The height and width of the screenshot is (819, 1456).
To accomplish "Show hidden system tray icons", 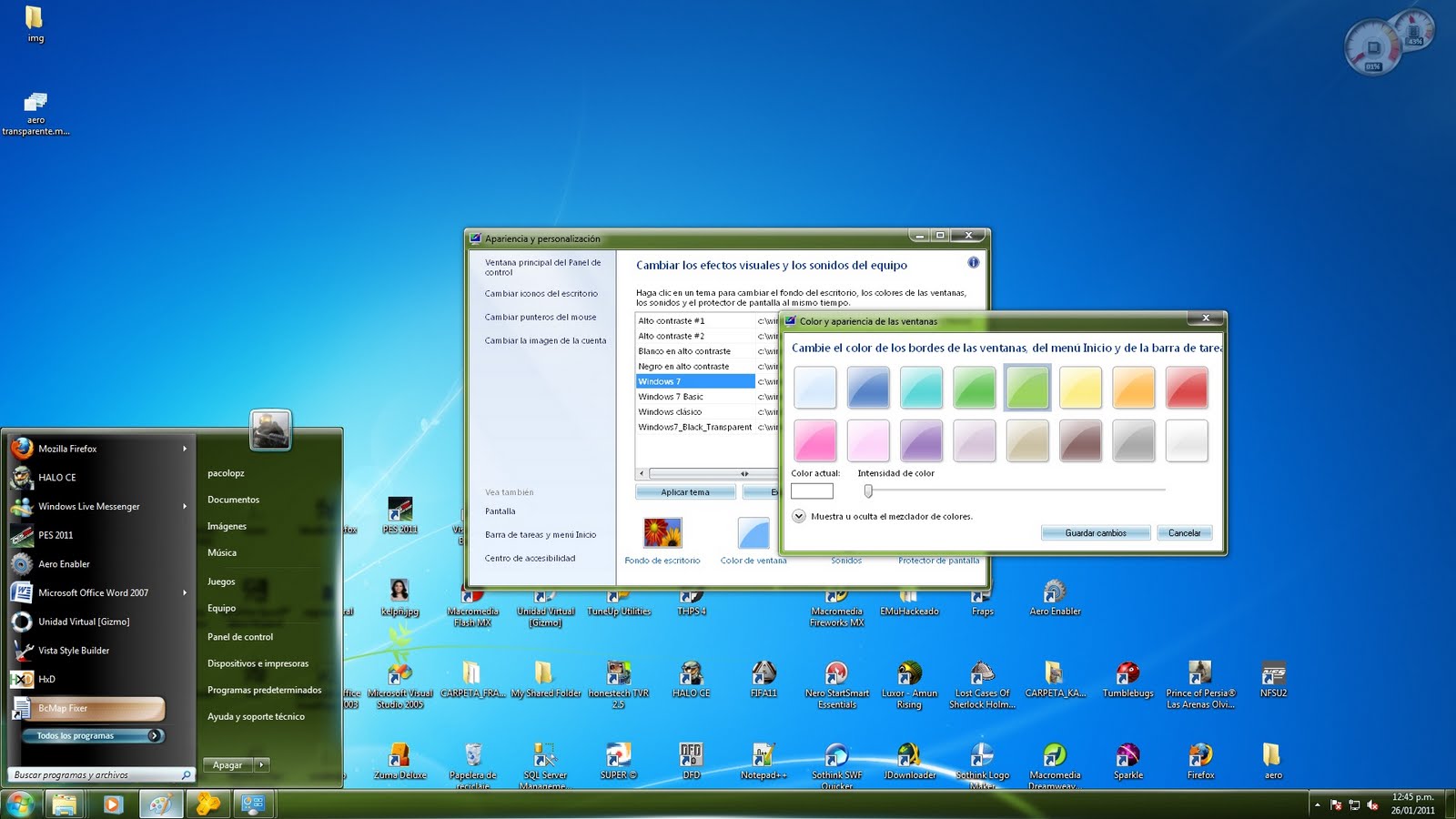I will 1316,805.
